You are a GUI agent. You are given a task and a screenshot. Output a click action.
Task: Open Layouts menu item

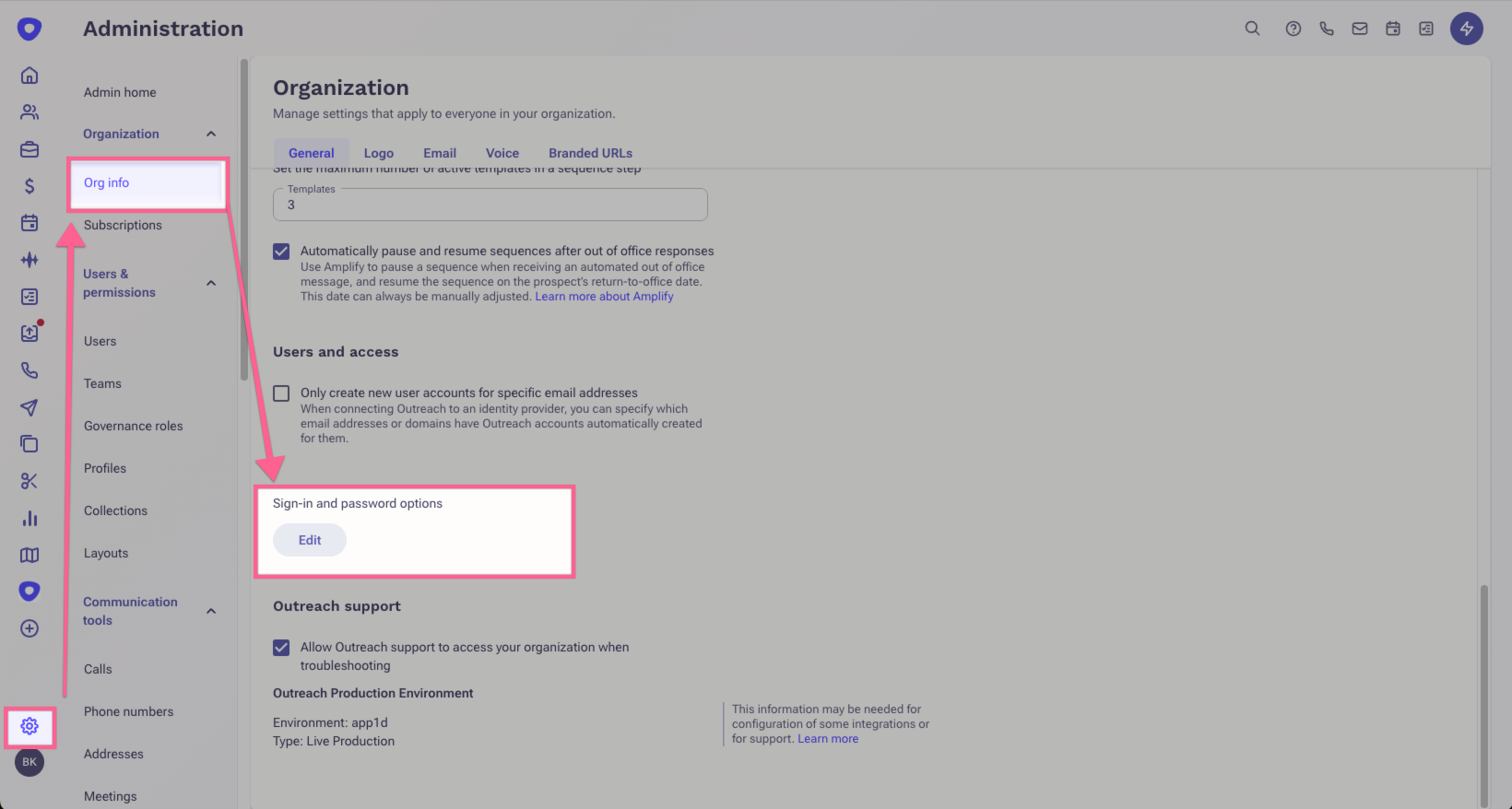[x=106, y=553]
